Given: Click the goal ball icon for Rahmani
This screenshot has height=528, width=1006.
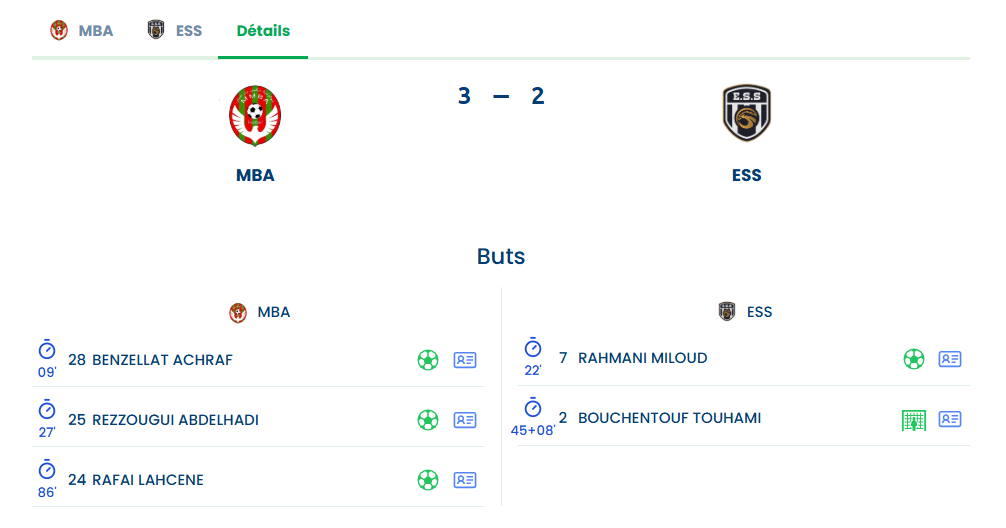Looking at the screenshot, I should (914, 359).
